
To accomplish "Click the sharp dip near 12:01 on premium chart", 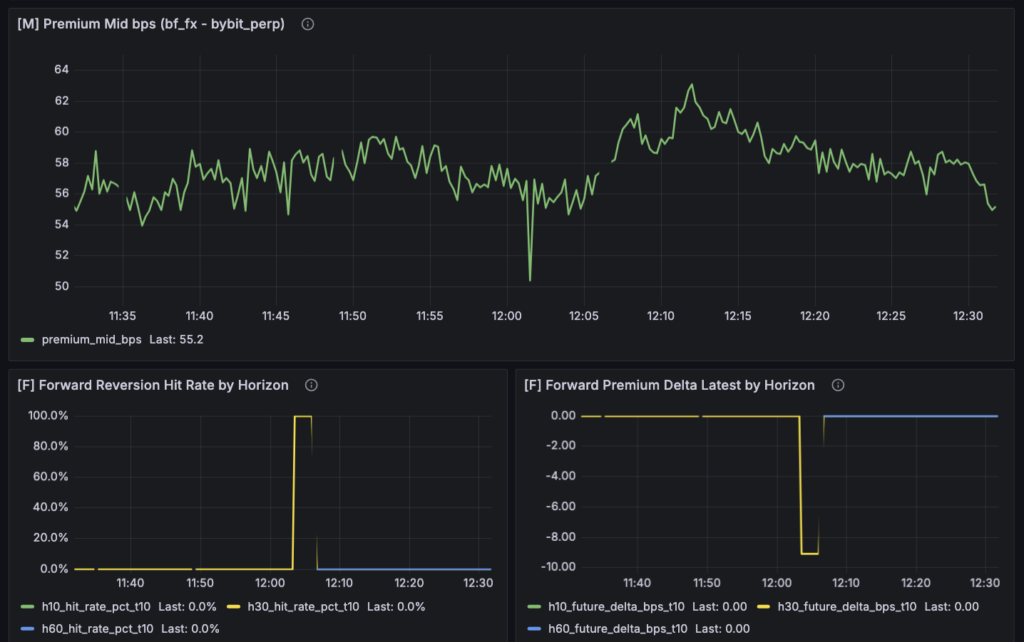I will [x=530, y=279].
